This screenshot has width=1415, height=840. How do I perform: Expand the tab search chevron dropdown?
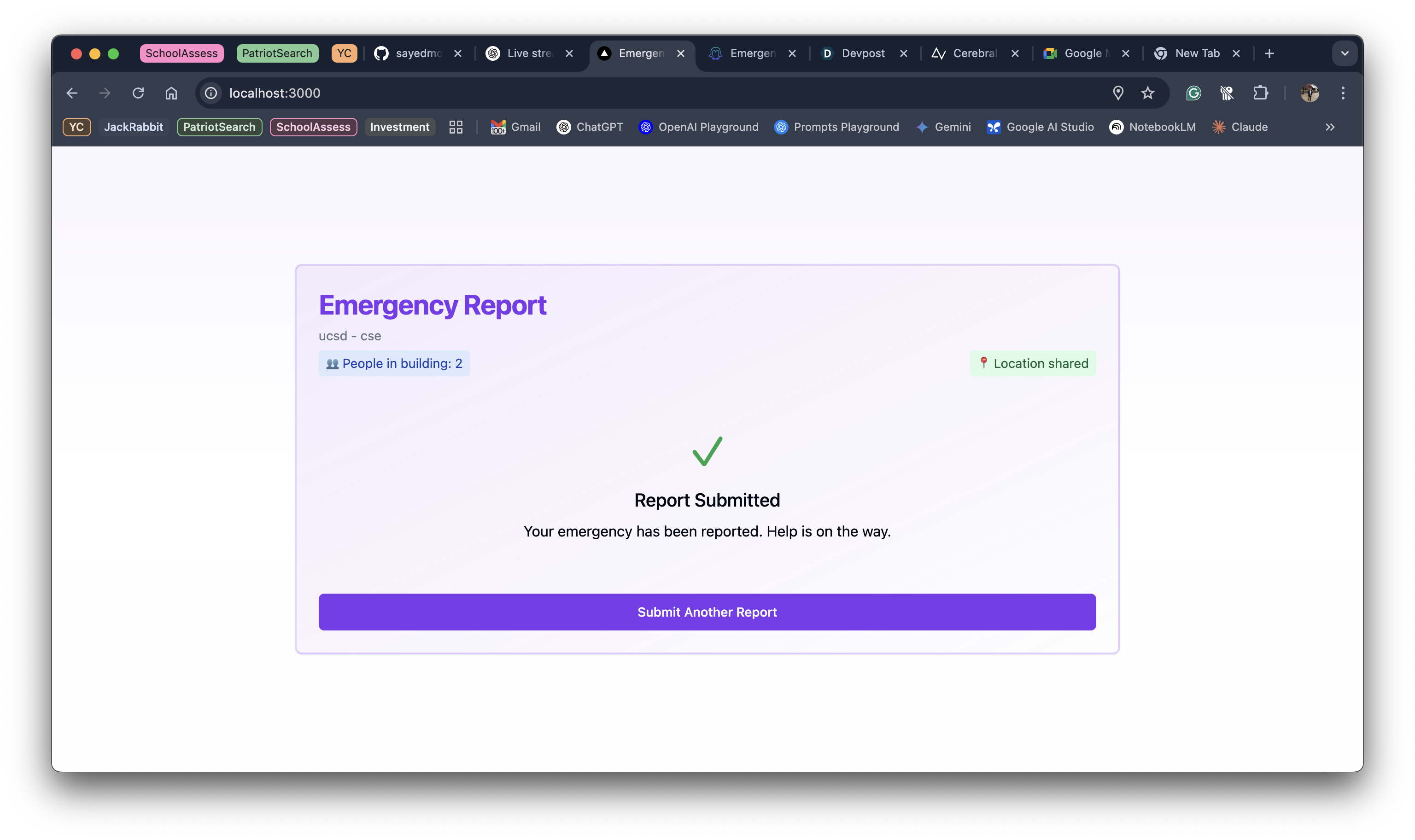[1344, 53]
